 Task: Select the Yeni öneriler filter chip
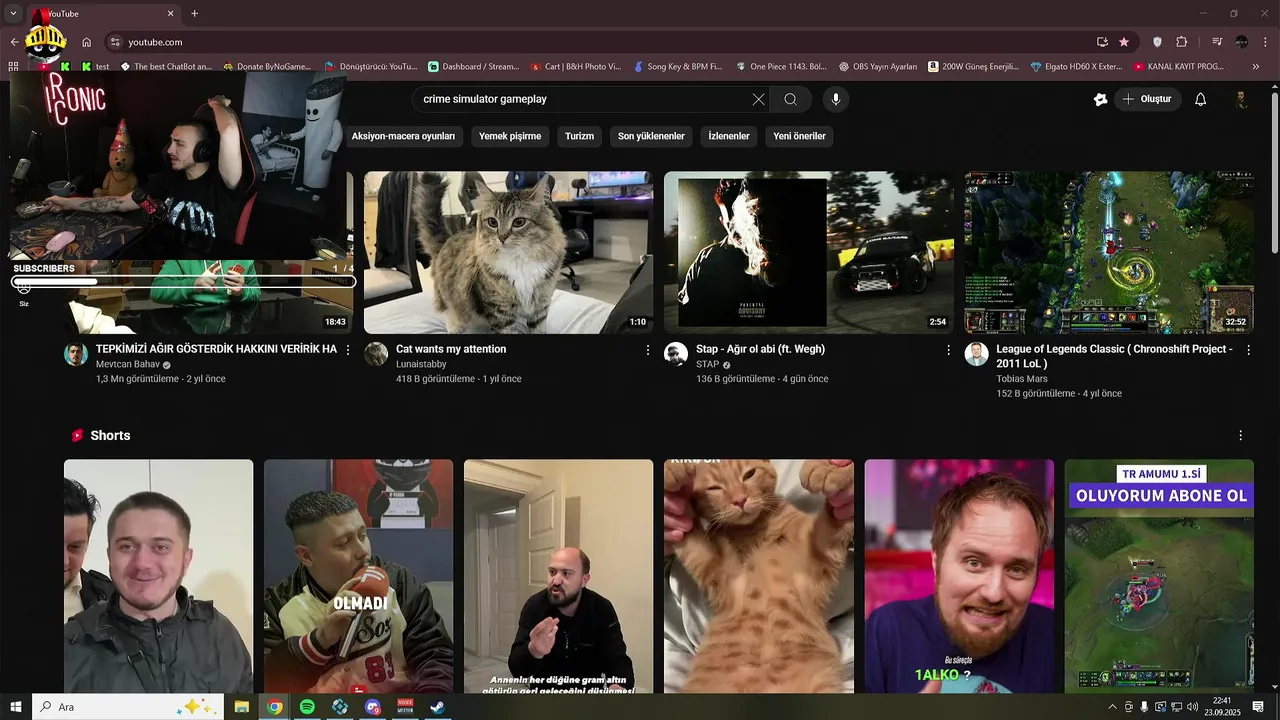(x=799, y=136)
